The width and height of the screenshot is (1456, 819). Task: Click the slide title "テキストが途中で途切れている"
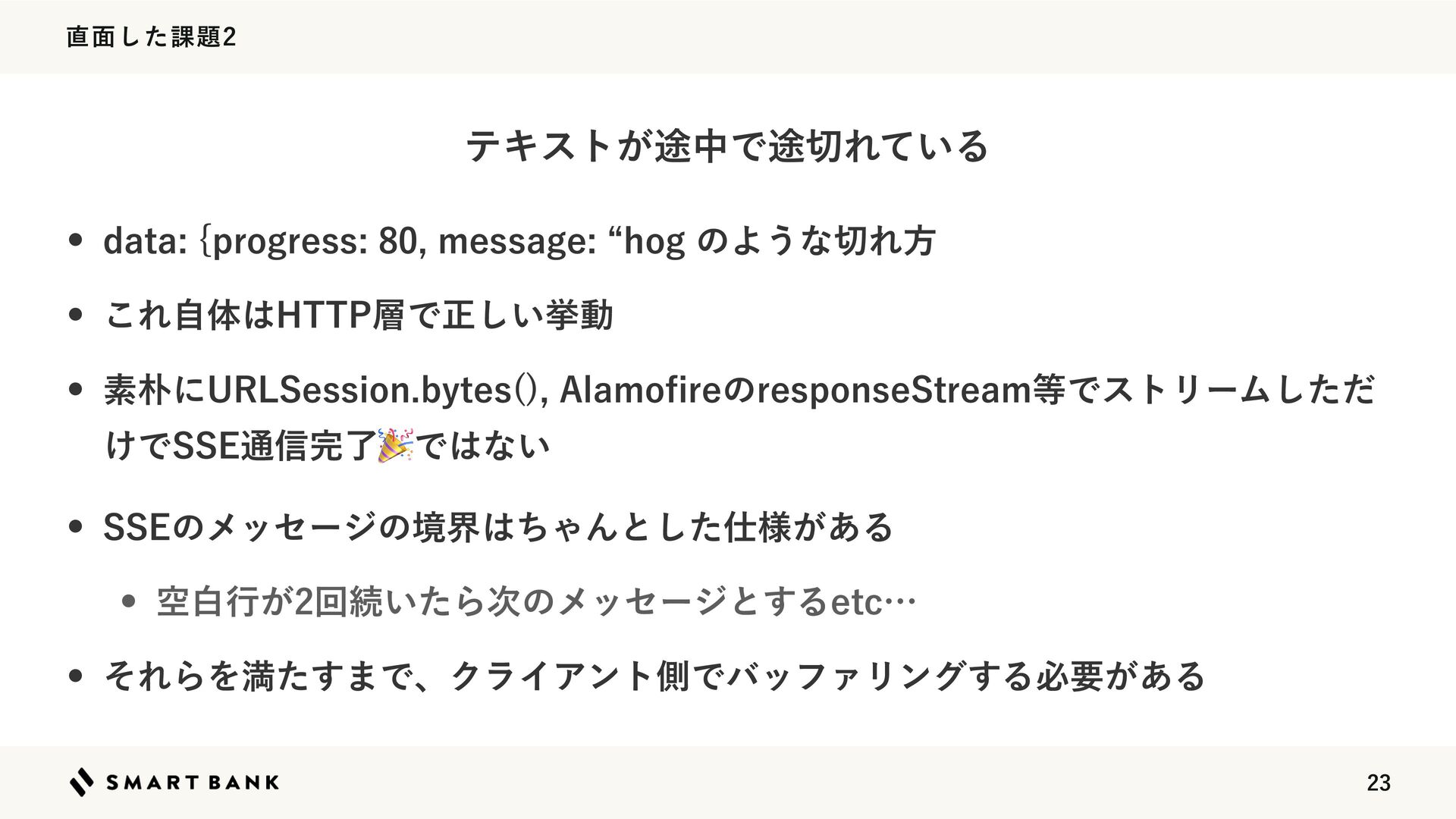(x=726, y=146)
